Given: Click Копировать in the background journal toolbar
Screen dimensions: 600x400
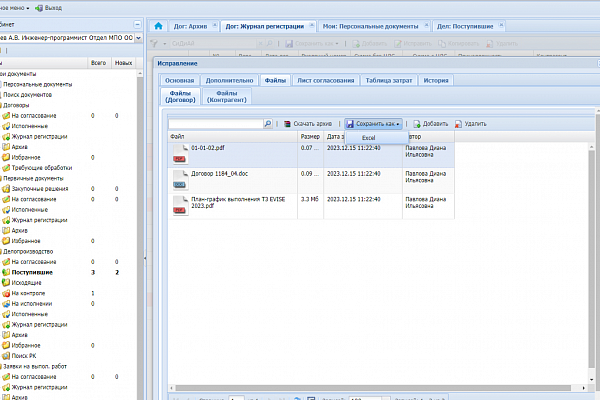Looking at the screenshot, I should click(x=458, y=43).
